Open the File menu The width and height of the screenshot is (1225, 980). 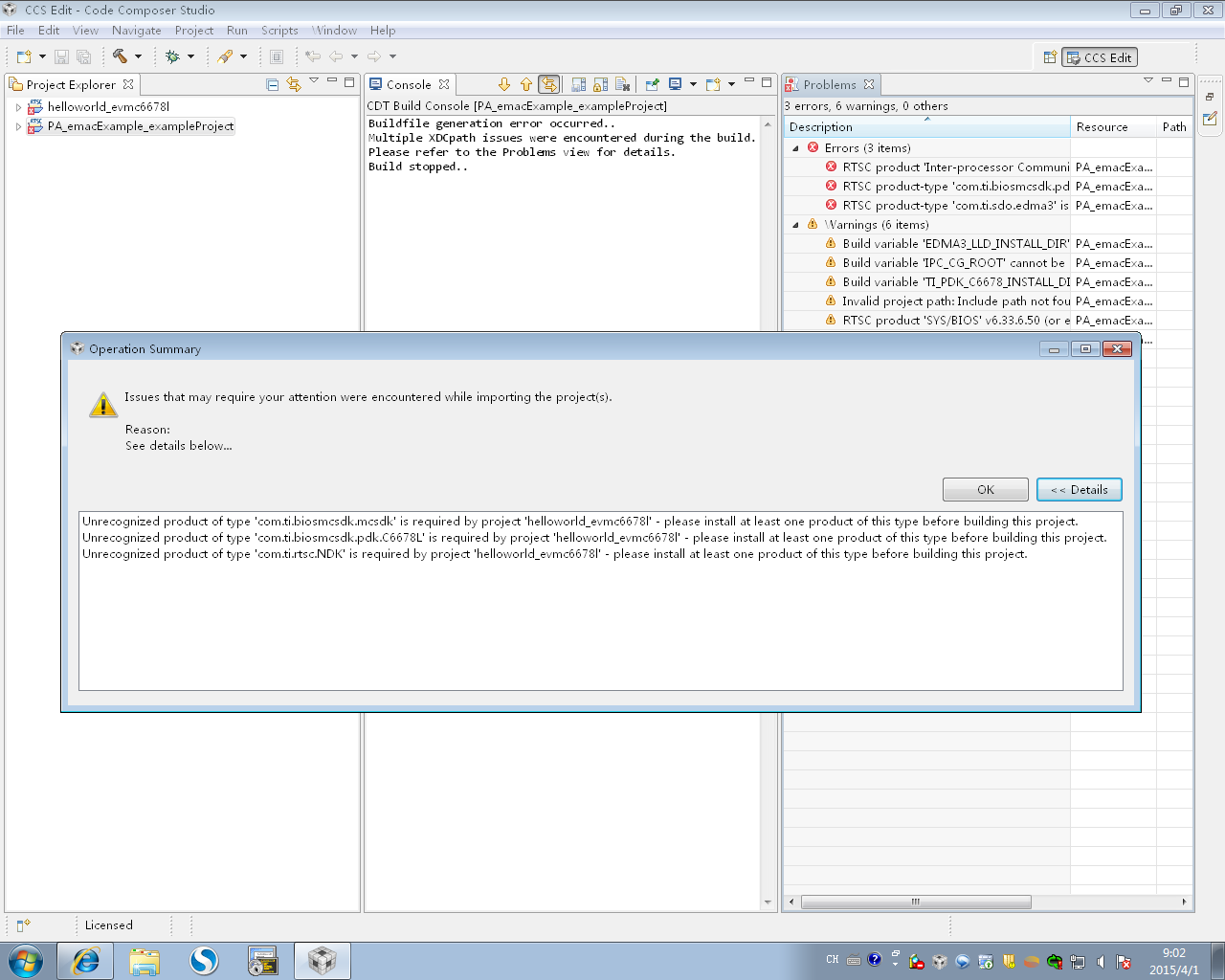15,31
